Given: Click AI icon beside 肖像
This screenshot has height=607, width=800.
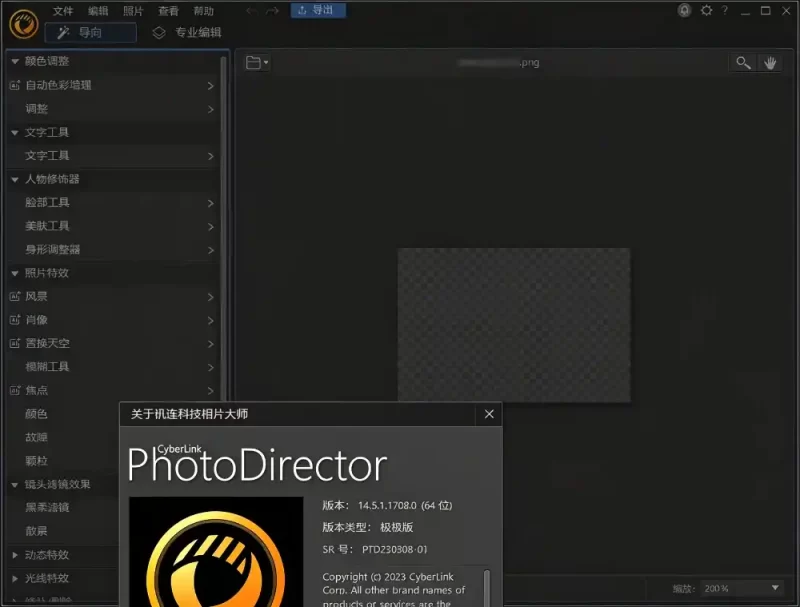Looking at the screenshot, I should click(x=15, y=320).
